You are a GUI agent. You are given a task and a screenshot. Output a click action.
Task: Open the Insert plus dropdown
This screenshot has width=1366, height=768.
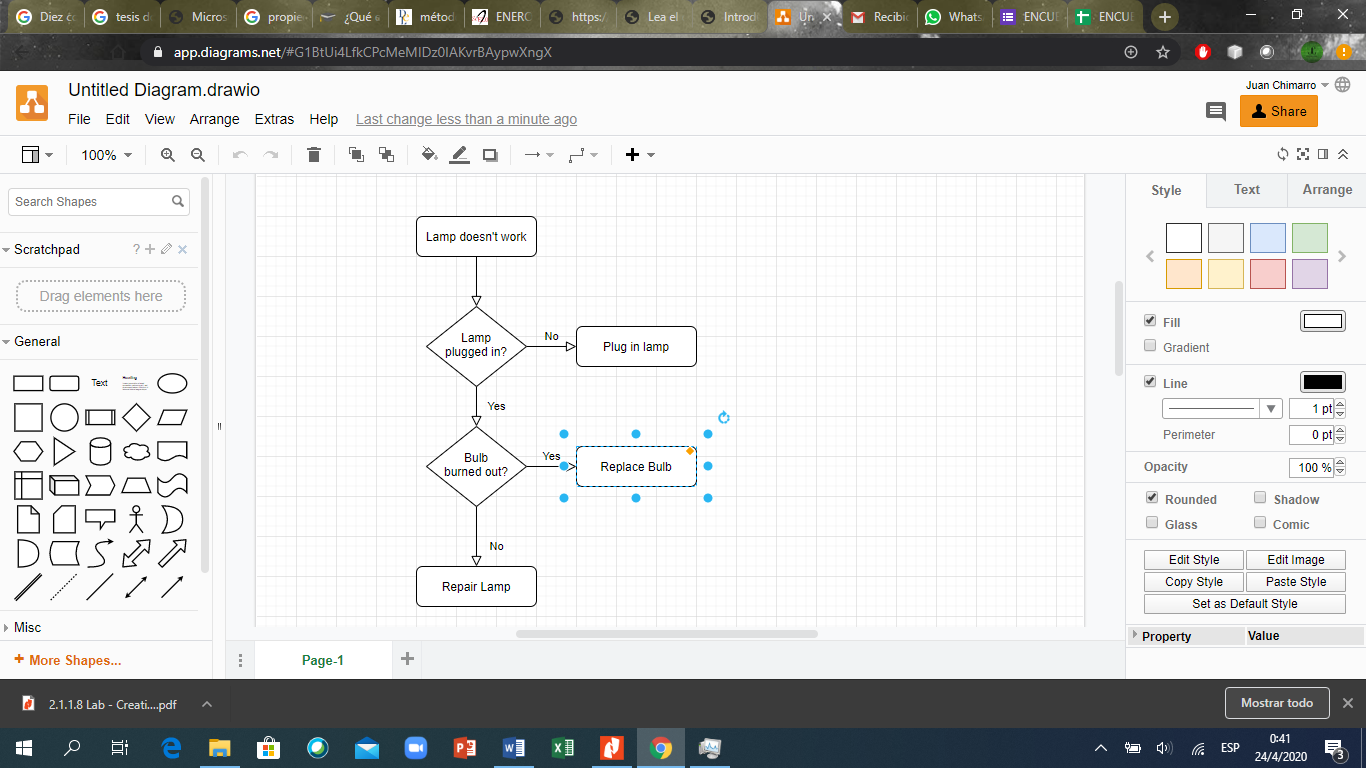point(640,155)
